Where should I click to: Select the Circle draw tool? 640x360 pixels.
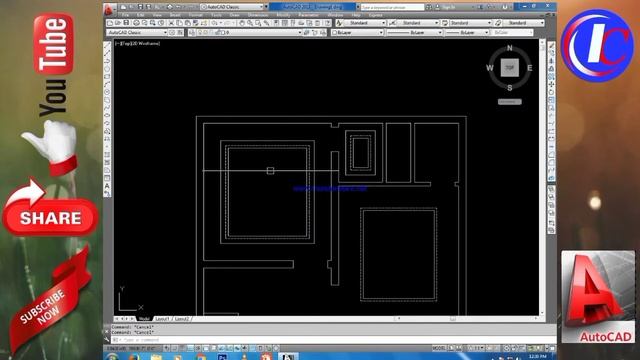point(107,92)
